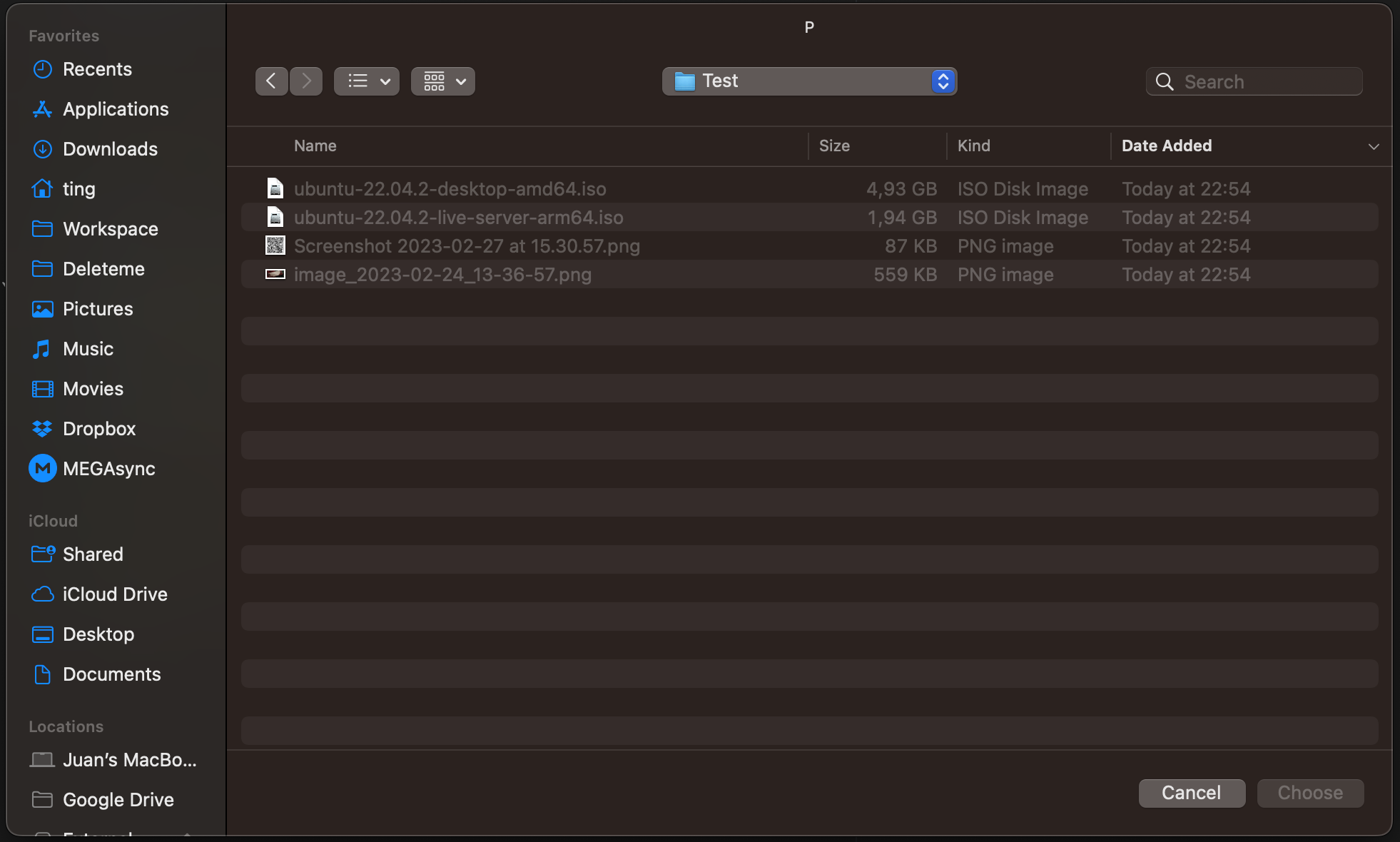Sort by the Kind column header
The width and height of the screenshot is (1400, 842).
[973, 146]
